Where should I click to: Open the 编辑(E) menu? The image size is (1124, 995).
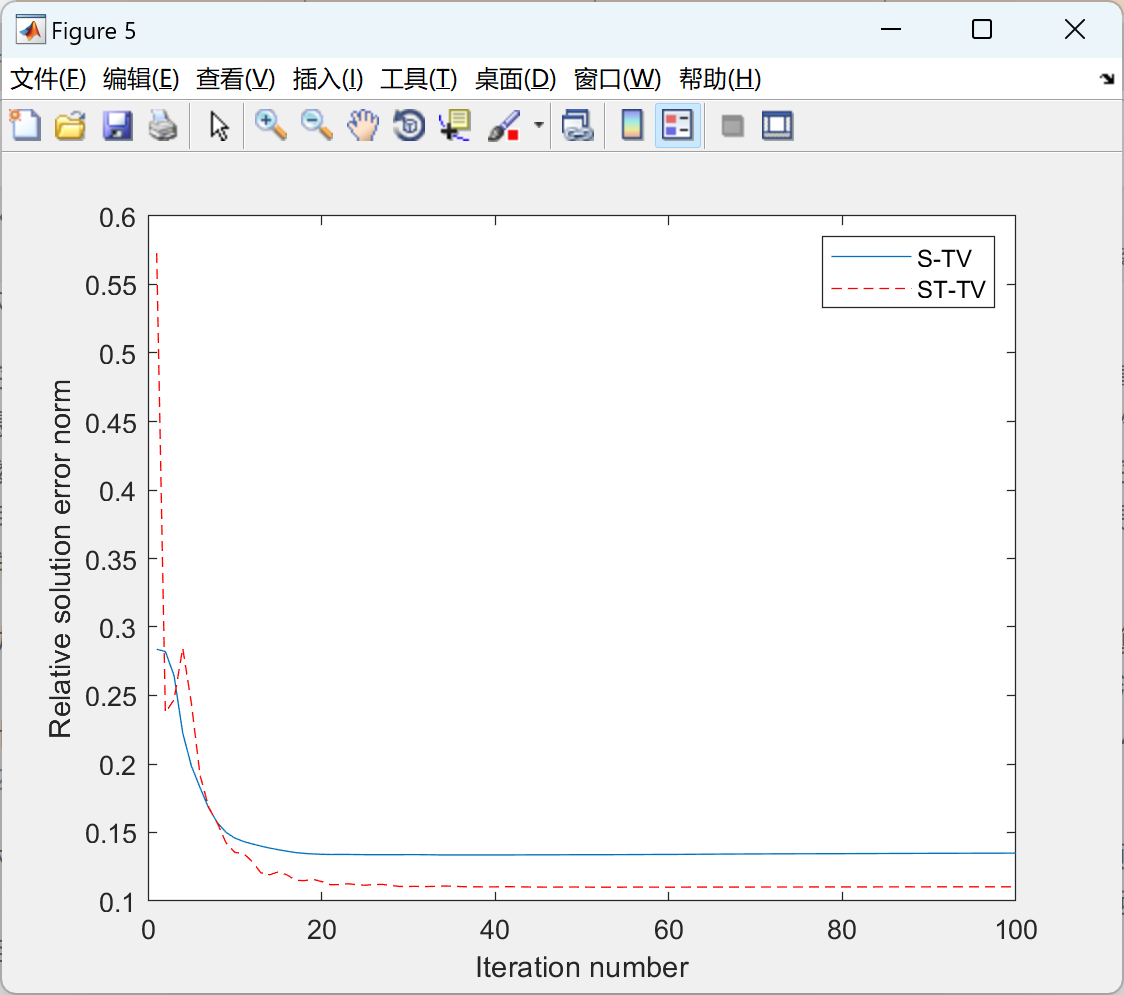[141, 79]
